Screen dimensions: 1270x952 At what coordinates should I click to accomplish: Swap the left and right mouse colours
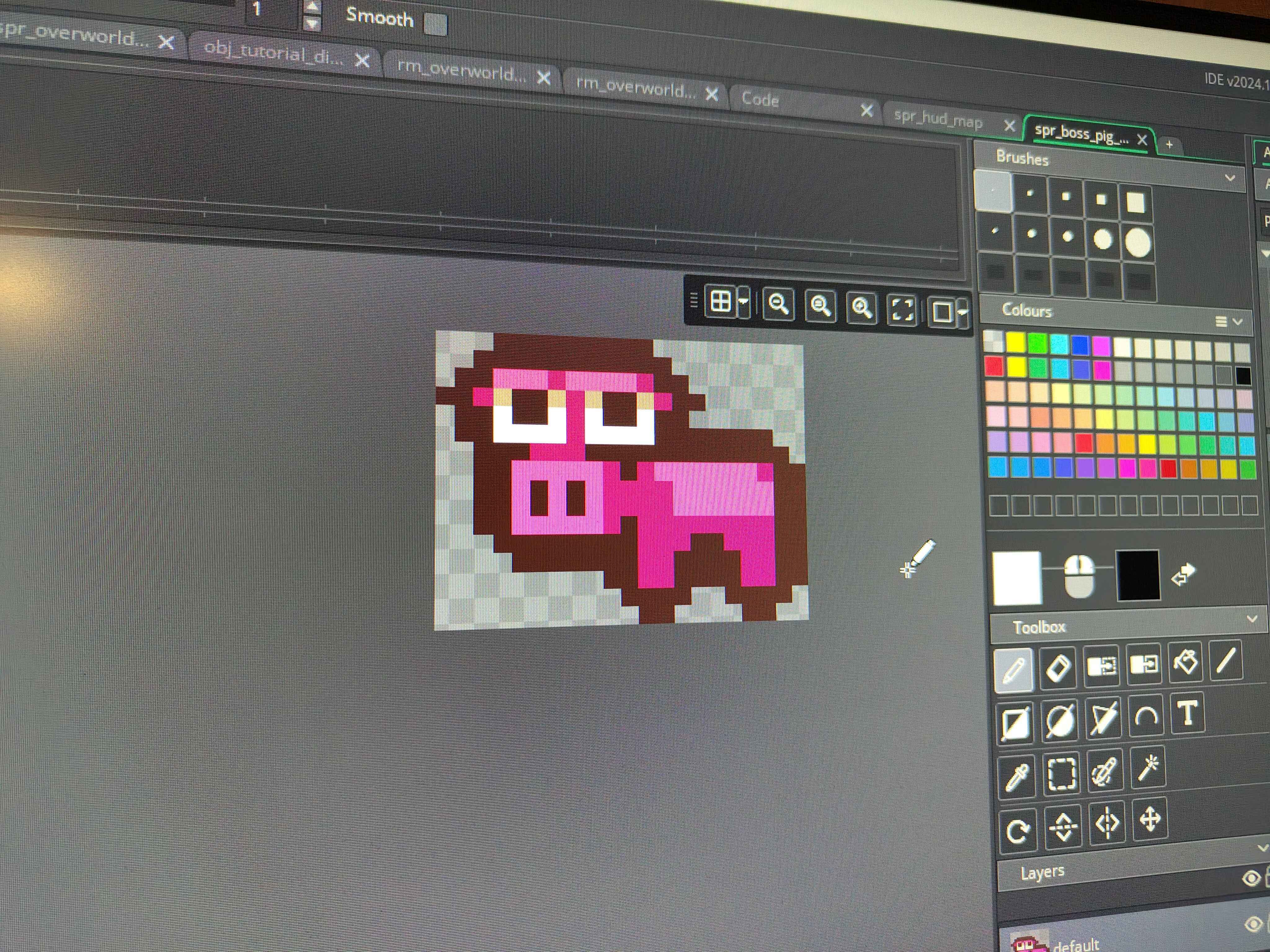click(x=1183, y=574)
